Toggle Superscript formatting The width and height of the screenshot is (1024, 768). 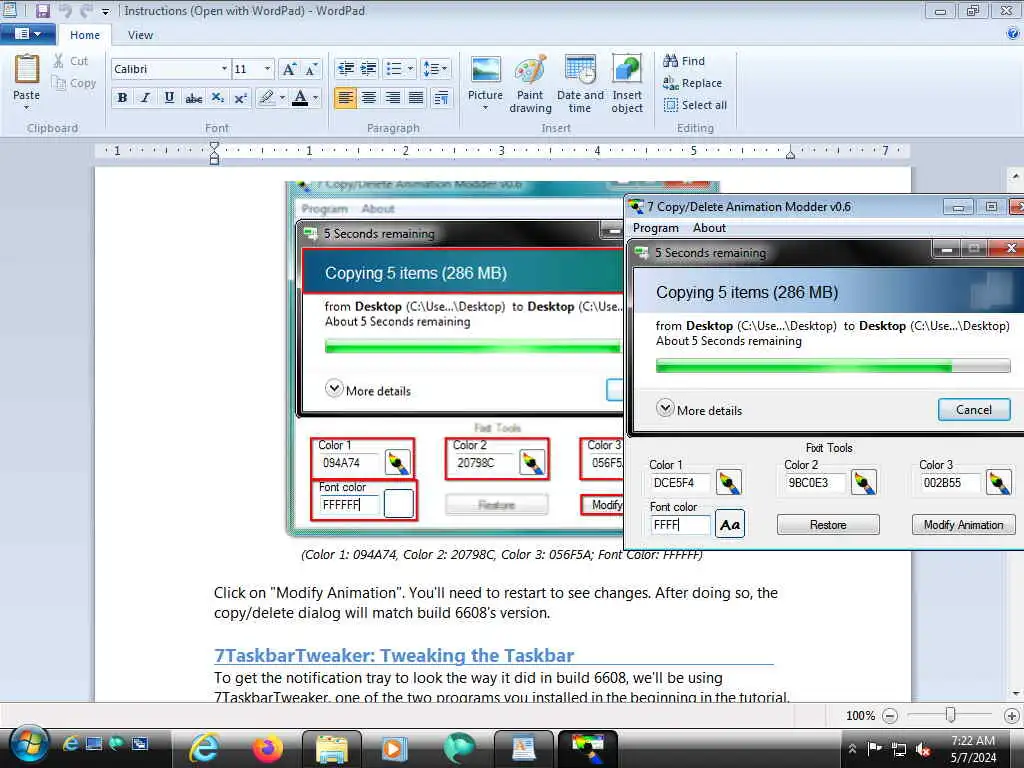(x=240, y=98)
